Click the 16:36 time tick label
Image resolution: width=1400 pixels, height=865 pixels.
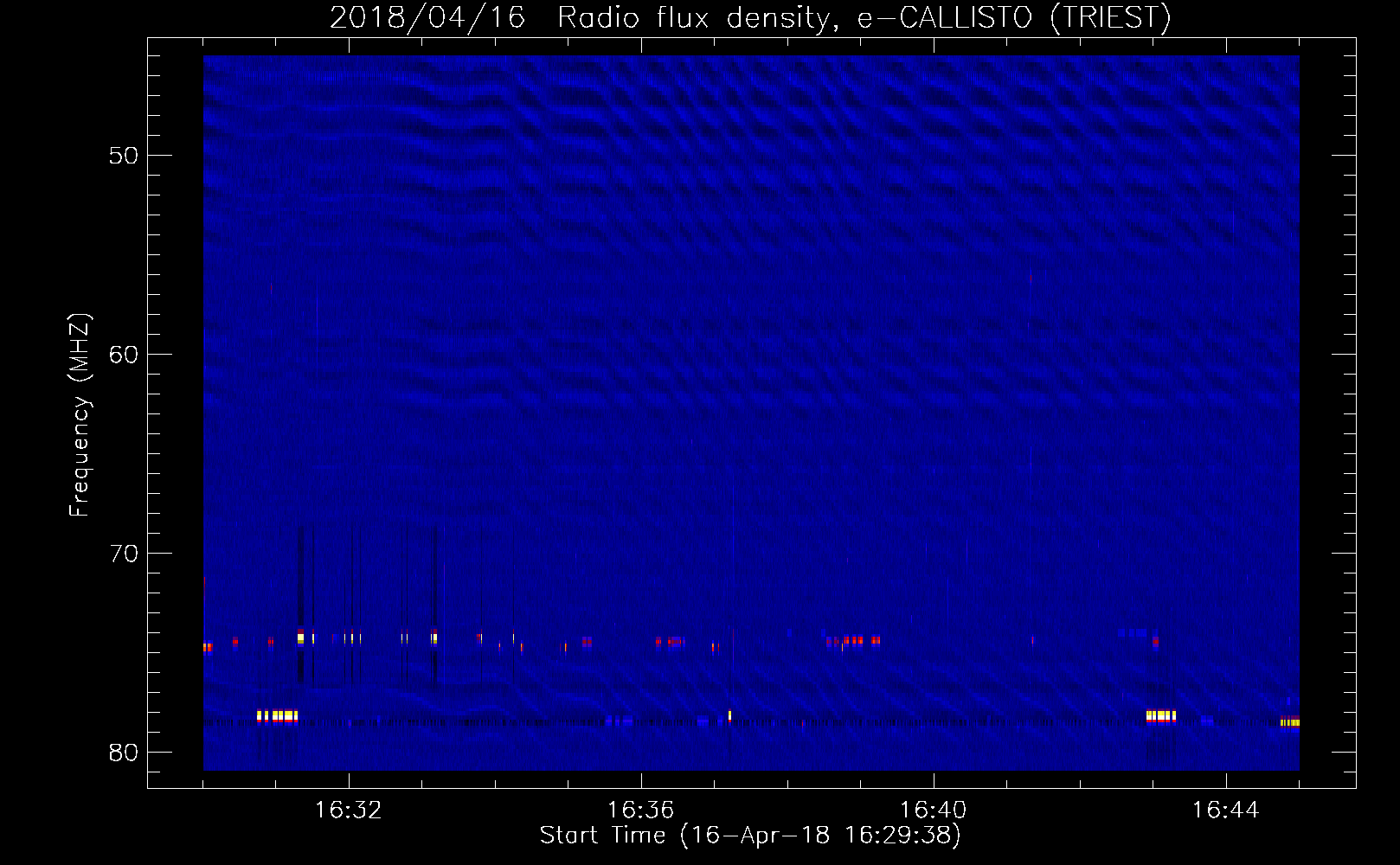pyautogui.click(x=640, y=811)
